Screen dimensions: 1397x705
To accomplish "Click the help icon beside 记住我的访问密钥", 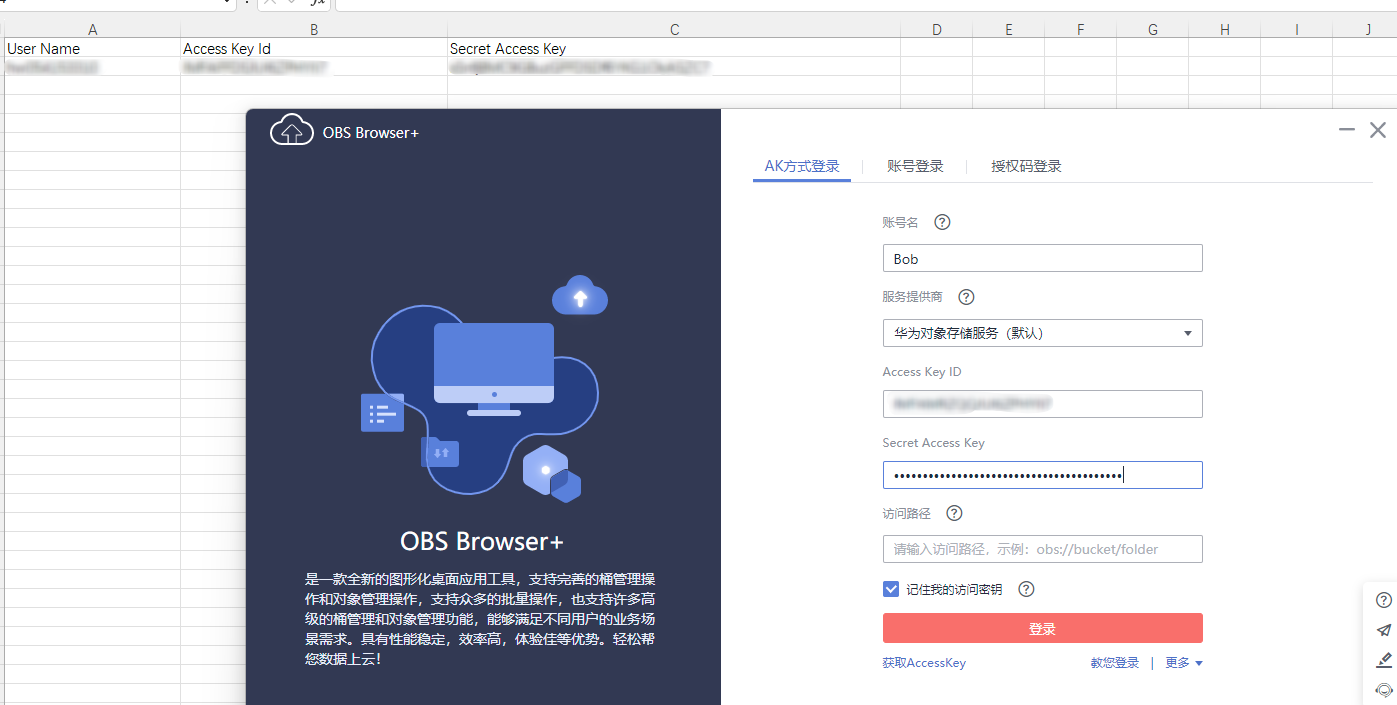I will click(1025, 590).
